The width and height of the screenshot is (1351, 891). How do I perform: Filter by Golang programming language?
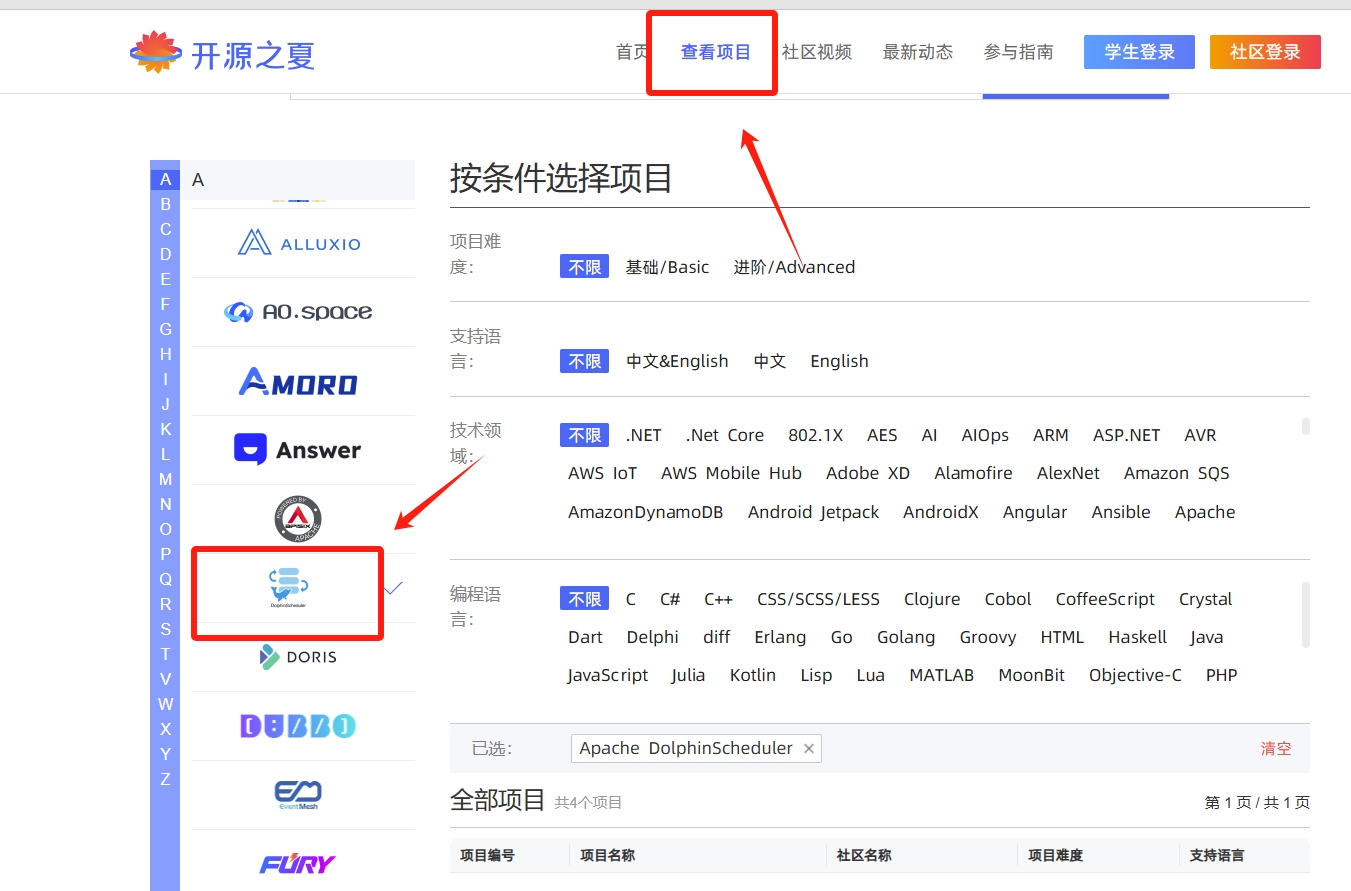point(906,637)
